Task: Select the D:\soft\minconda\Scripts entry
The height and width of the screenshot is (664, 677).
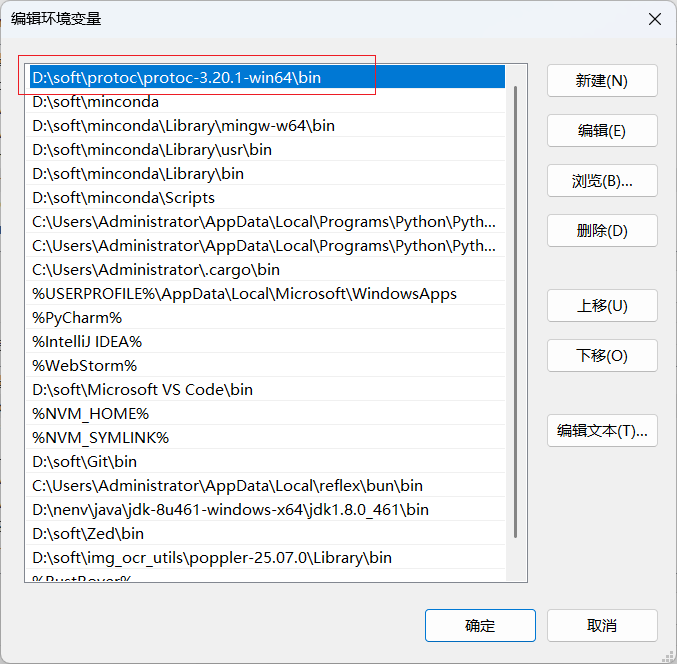Action: pos(124,198)
